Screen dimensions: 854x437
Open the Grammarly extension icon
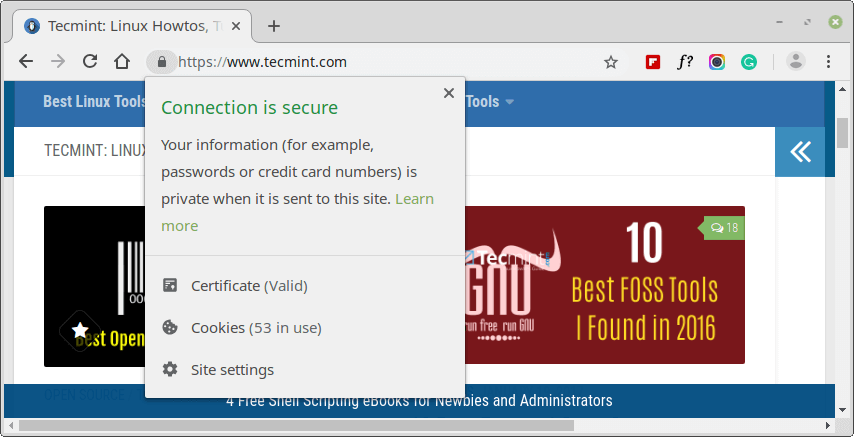[749, 62]
